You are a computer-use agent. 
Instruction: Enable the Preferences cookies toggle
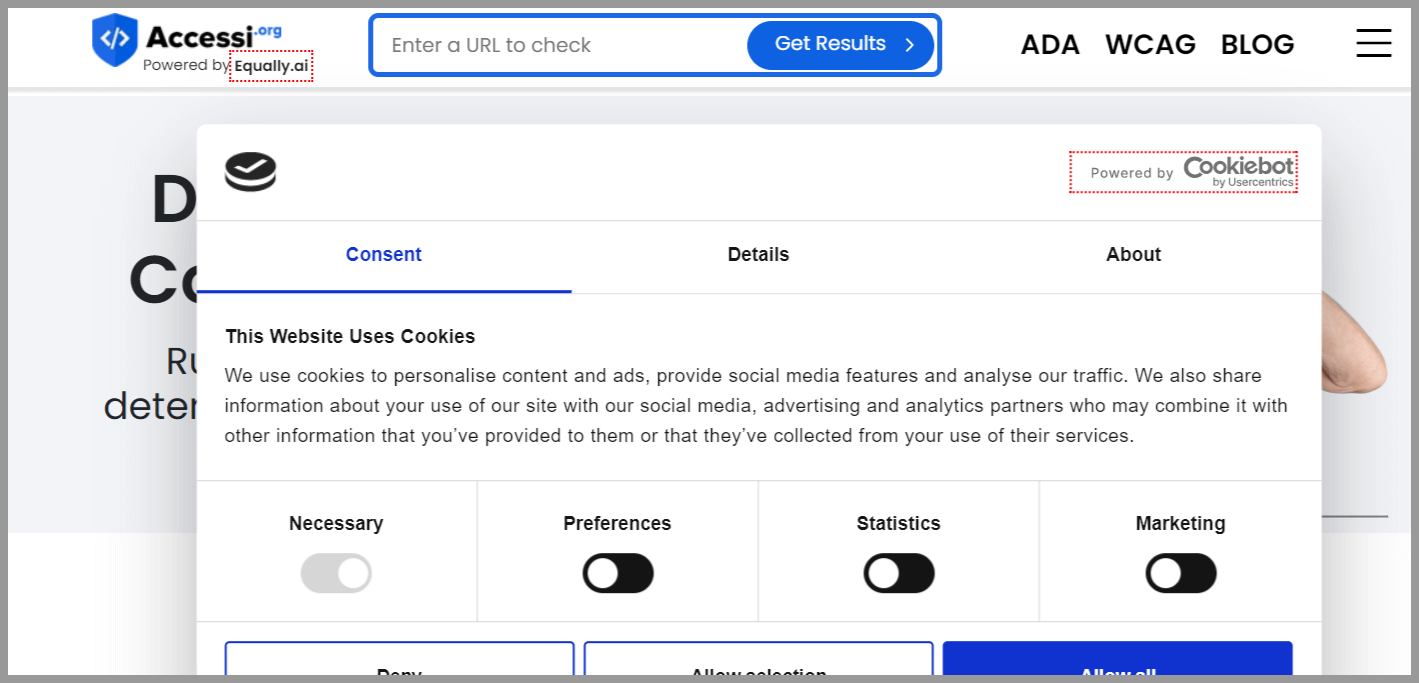coord(618,574)
